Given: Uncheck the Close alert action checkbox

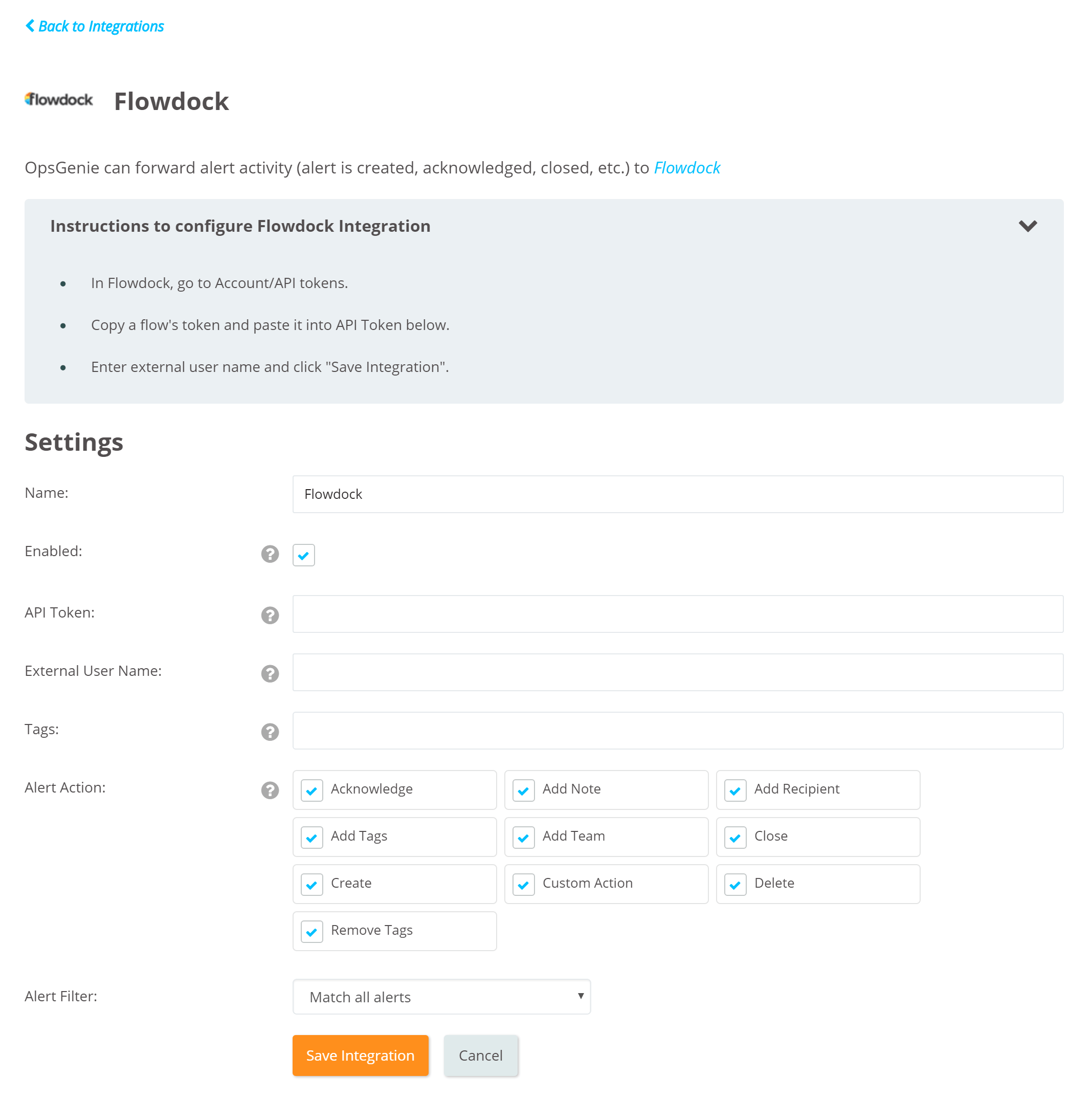Looking at the screenshot, I should pos(736,836).
